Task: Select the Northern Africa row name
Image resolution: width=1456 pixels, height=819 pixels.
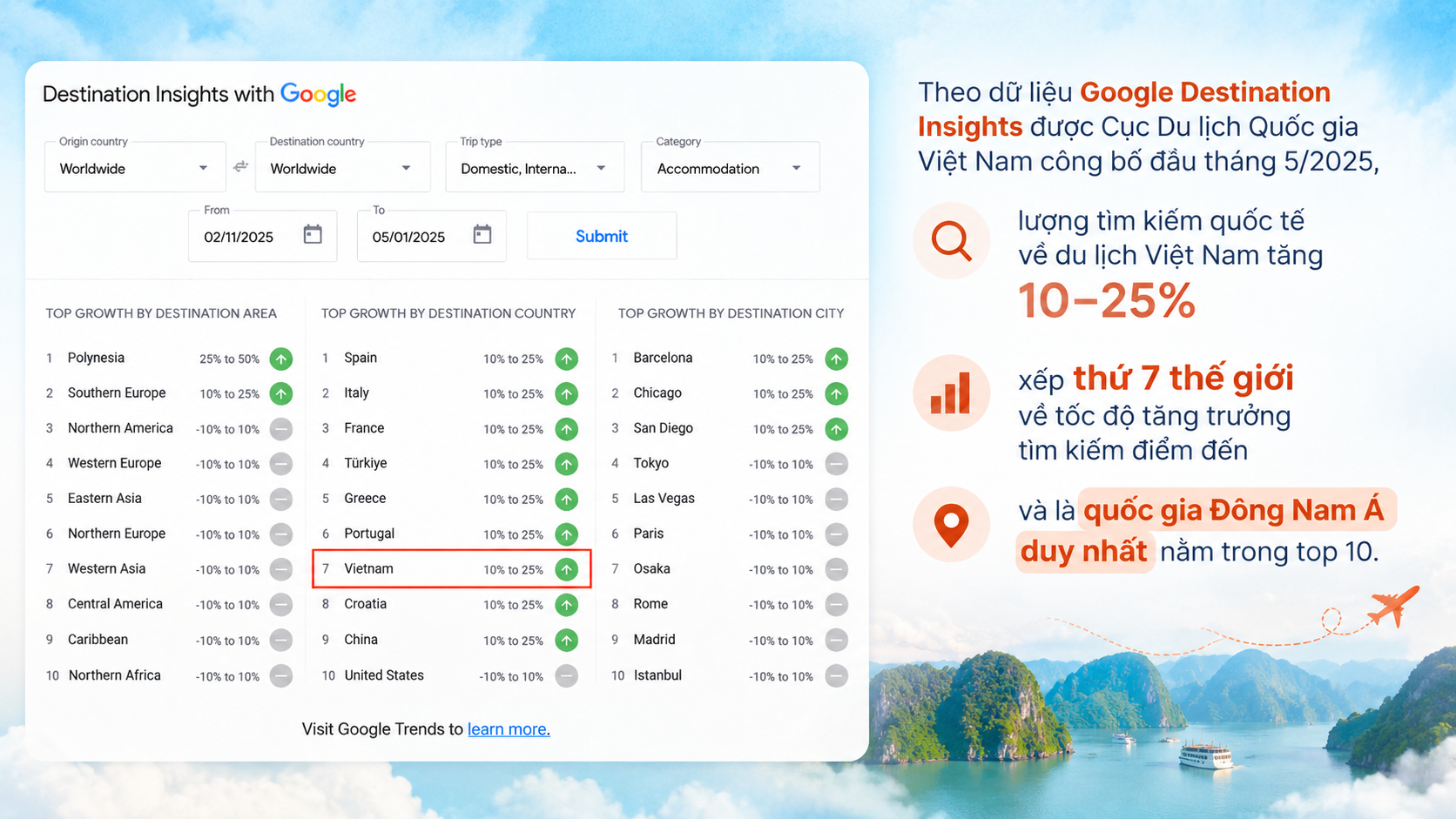Action: pyautogui.click(x=115, y=675)
